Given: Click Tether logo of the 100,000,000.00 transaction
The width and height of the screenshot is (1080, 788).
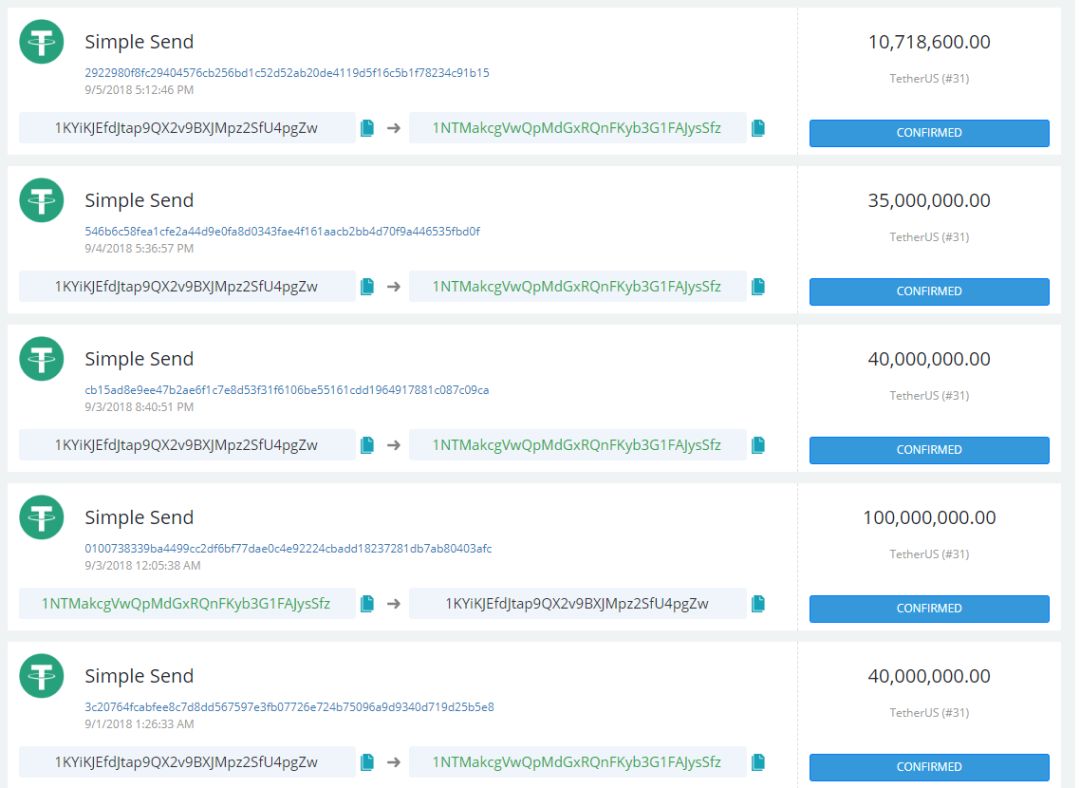Looking at the screenshot, I should coord(41,517).
